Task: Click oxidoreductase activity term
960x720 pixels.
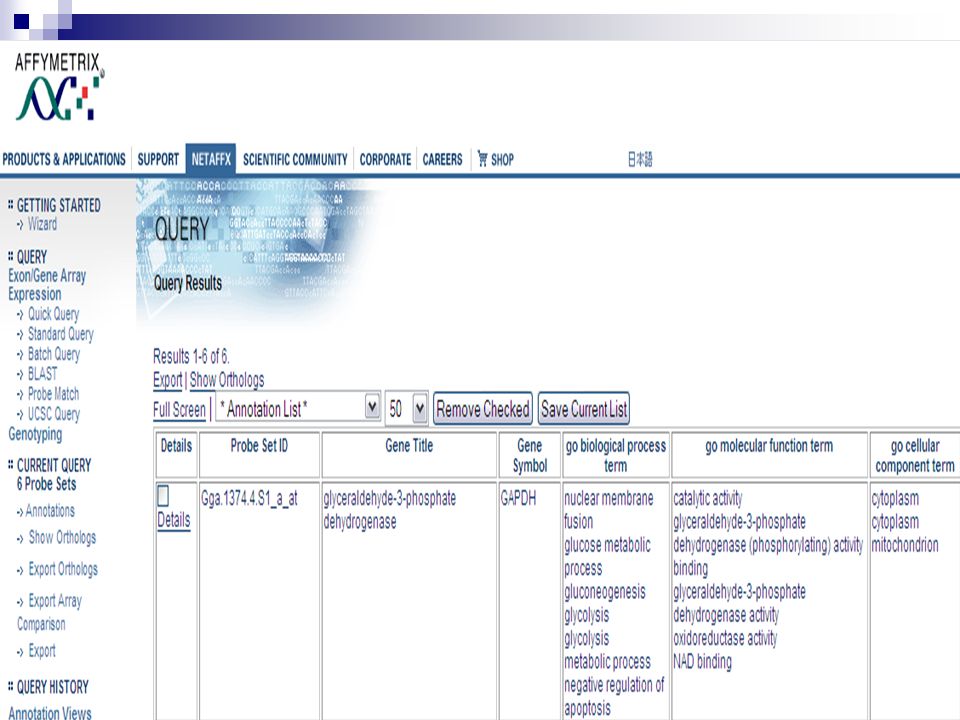Action: (x=725, y=639)
